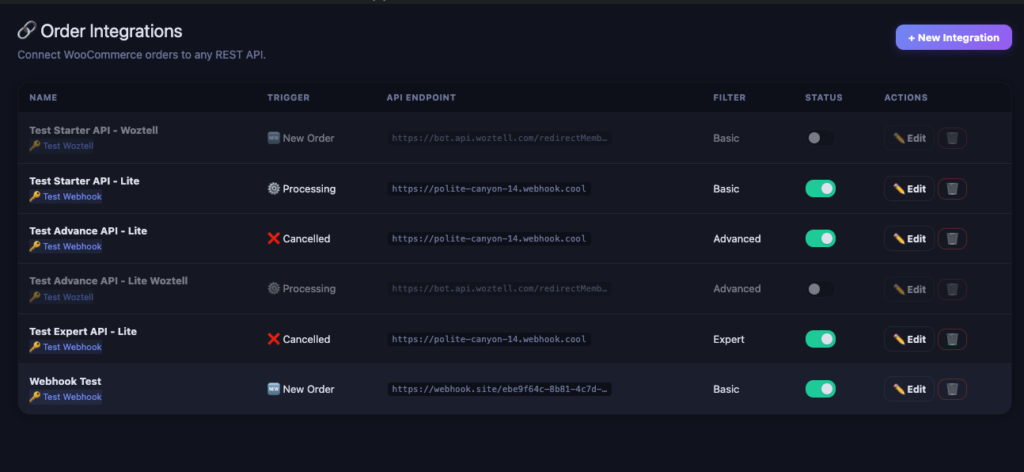Toggle the Webhook Test integration status

point(820,389)
